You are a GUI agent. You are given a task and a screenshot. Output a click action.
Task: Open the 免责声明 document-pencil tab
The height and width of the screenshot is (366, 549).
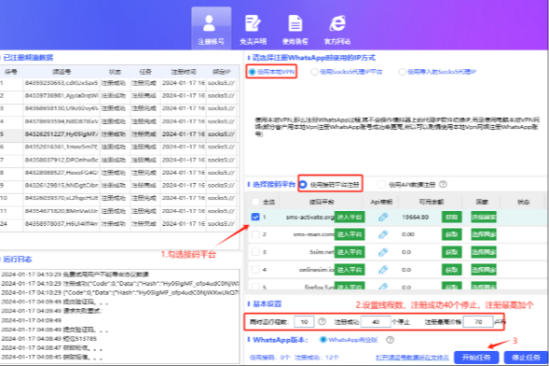coord(253,29)
